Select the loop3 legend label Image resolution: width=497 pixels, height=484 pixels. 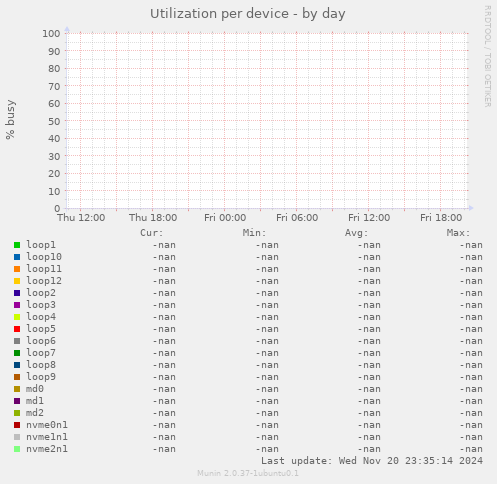(x=41, y=305)
